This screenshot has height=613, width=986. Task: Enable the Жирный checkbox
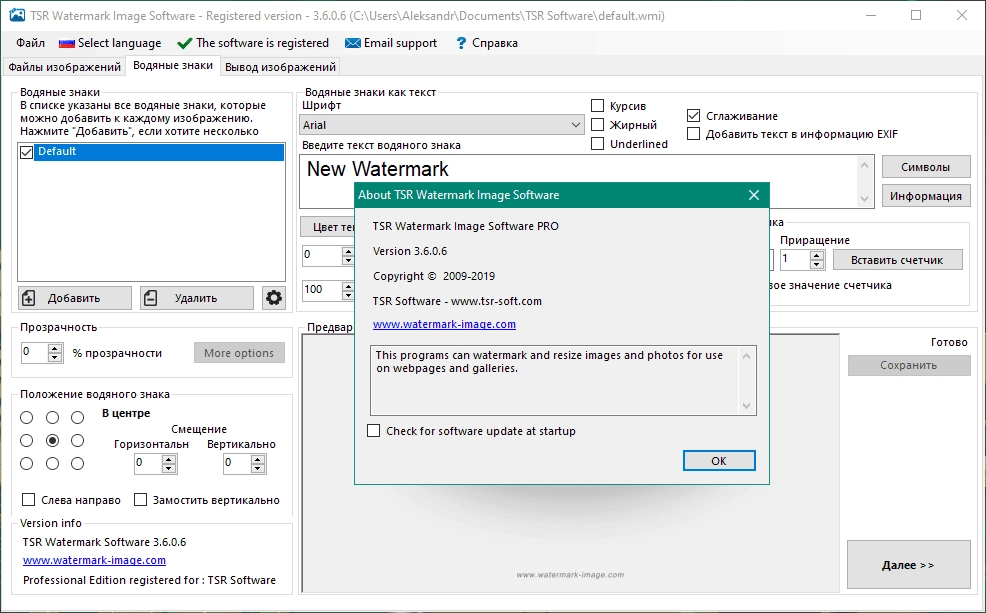[x=597, y=124]
